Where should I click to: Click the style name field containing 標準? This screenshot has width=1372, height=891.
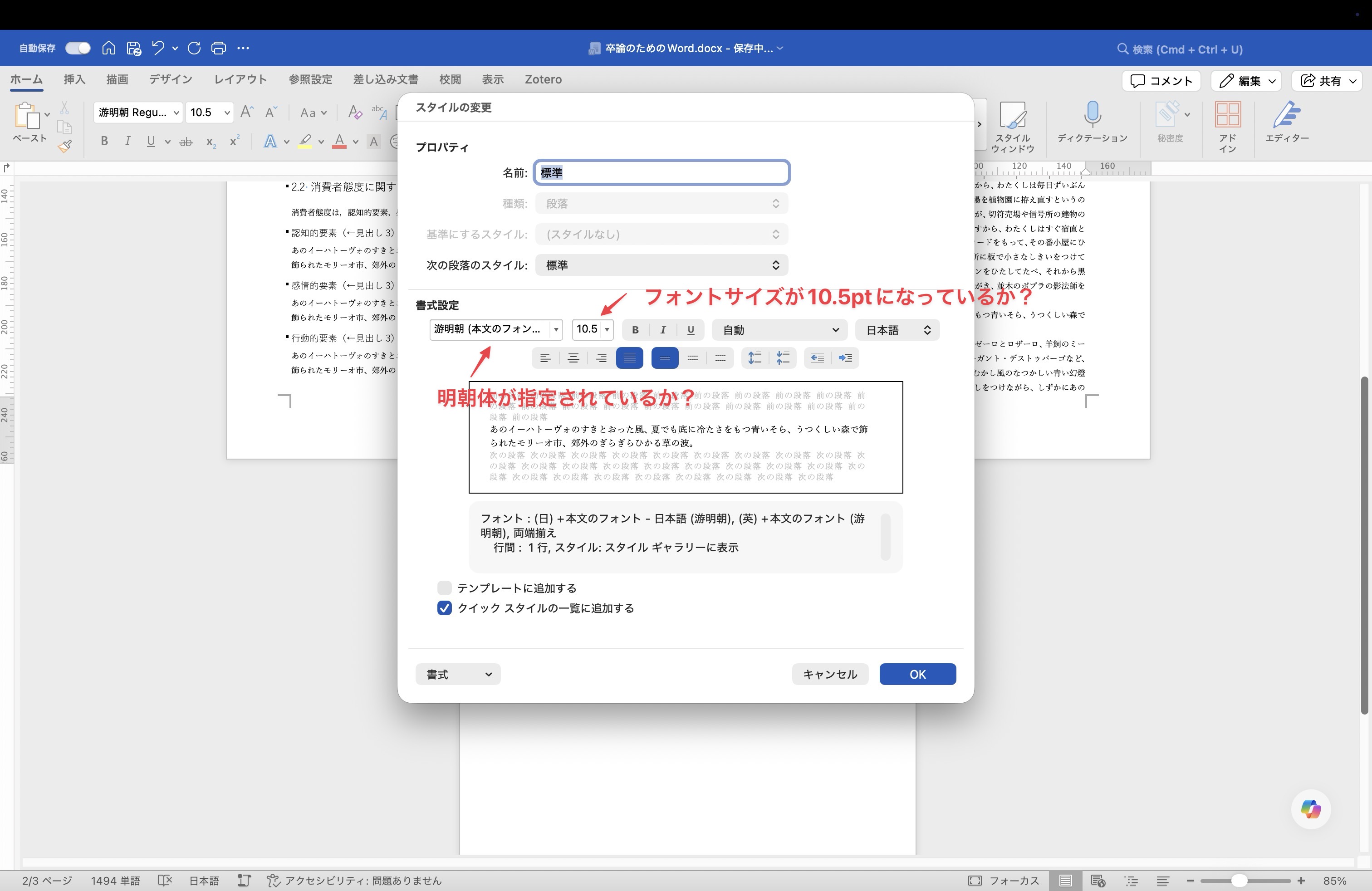point(661,172)
